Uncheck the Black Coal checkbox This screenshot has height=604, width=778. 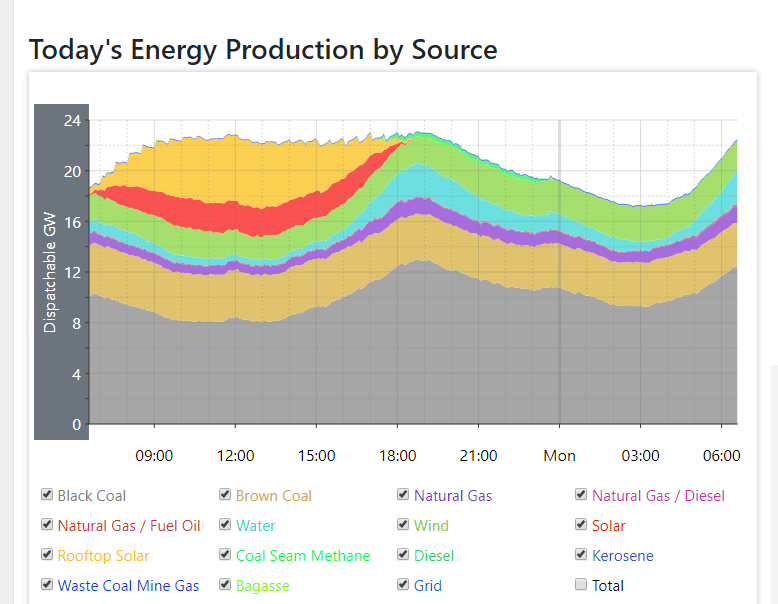click(47, 495)
